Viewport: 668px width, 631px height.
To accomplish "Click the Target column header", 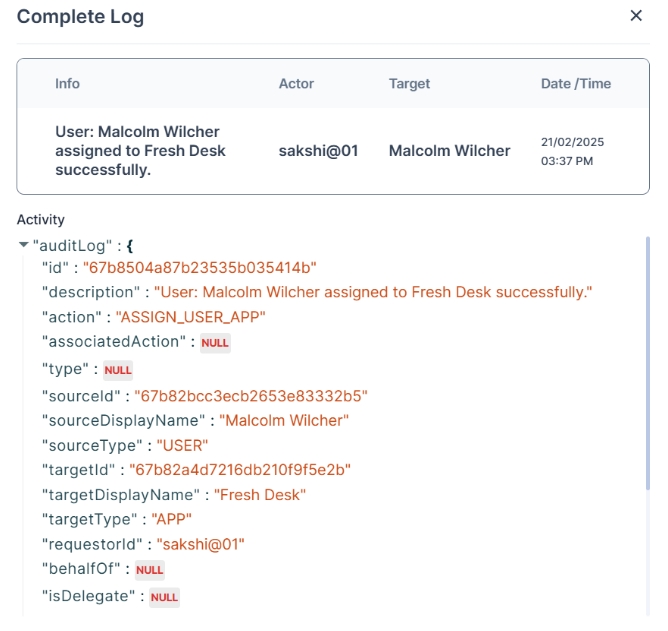I will tap(408, 84).
